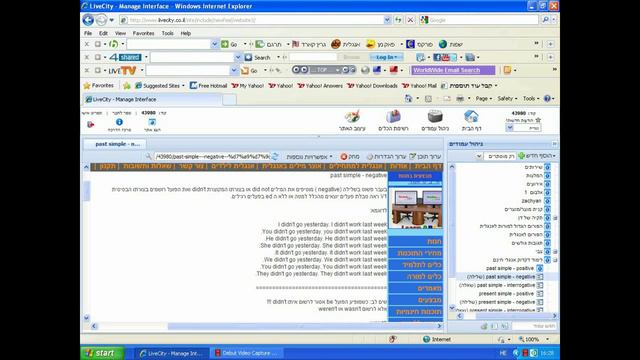This screenshot has width=640, height=360.
Task: Click the Yahoo! Mail favorites link
Action: 420,86
